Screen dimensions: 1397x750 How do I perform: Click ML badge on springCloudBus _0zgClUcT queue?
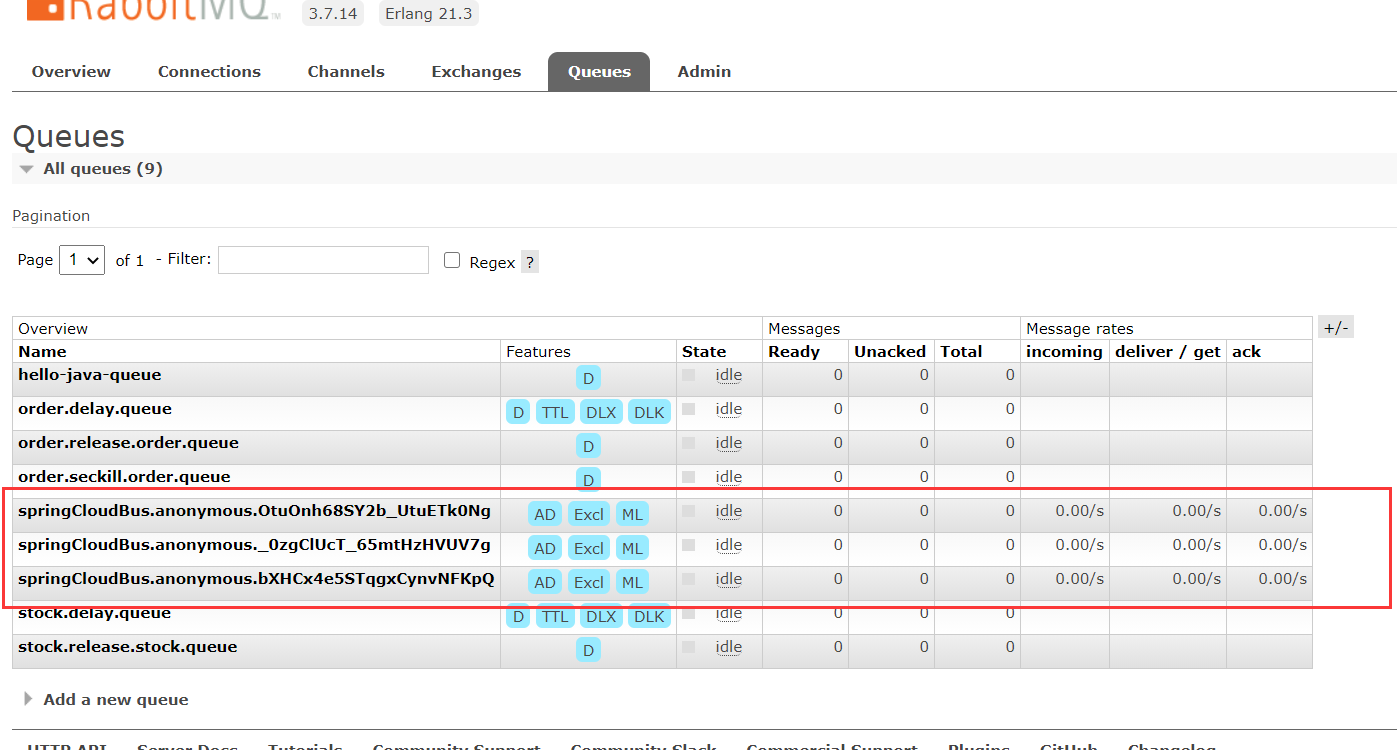coord(632,548)
